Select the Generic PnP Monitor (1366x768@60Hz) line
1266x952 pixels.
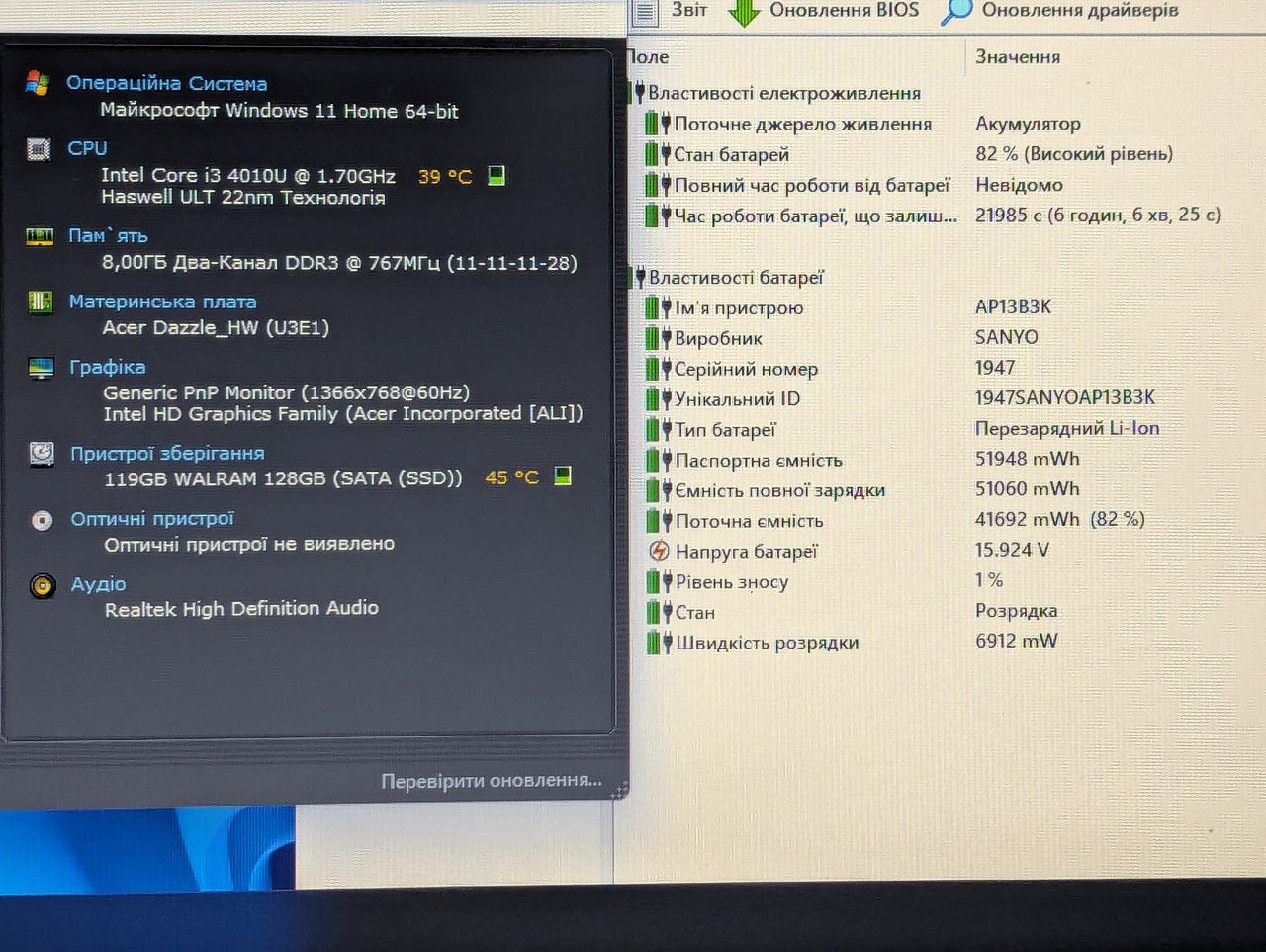pos(287,392)
